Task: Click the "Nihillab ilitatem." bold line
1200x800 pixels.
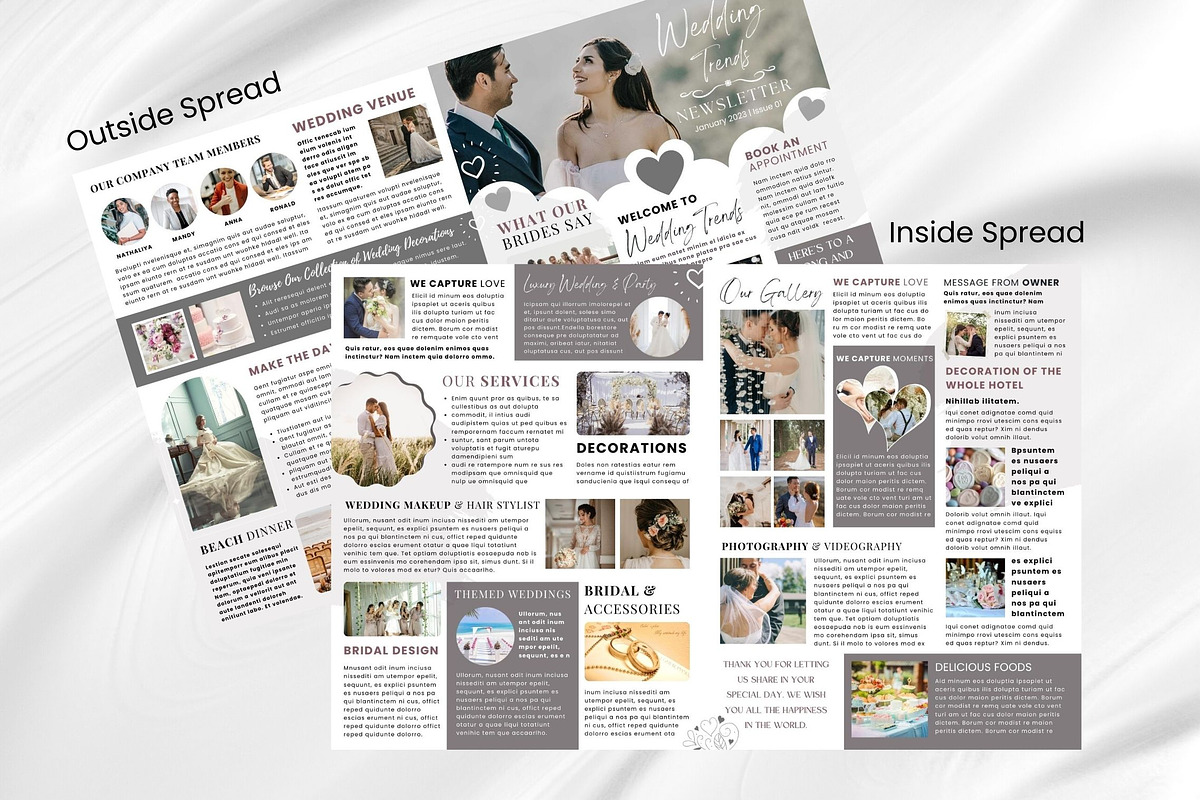Action: 982,401
